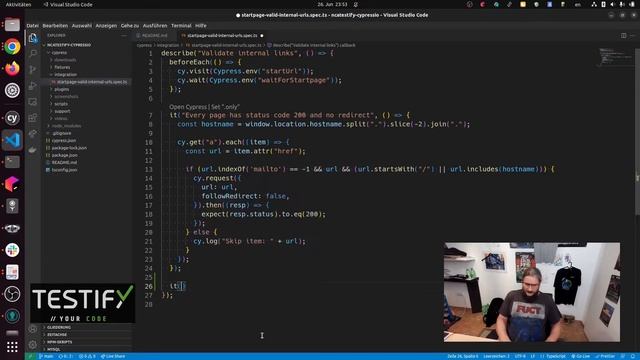Open system volume indicator
The width and height of the screenshot is (640, 360).
click(x=612, y=4)
